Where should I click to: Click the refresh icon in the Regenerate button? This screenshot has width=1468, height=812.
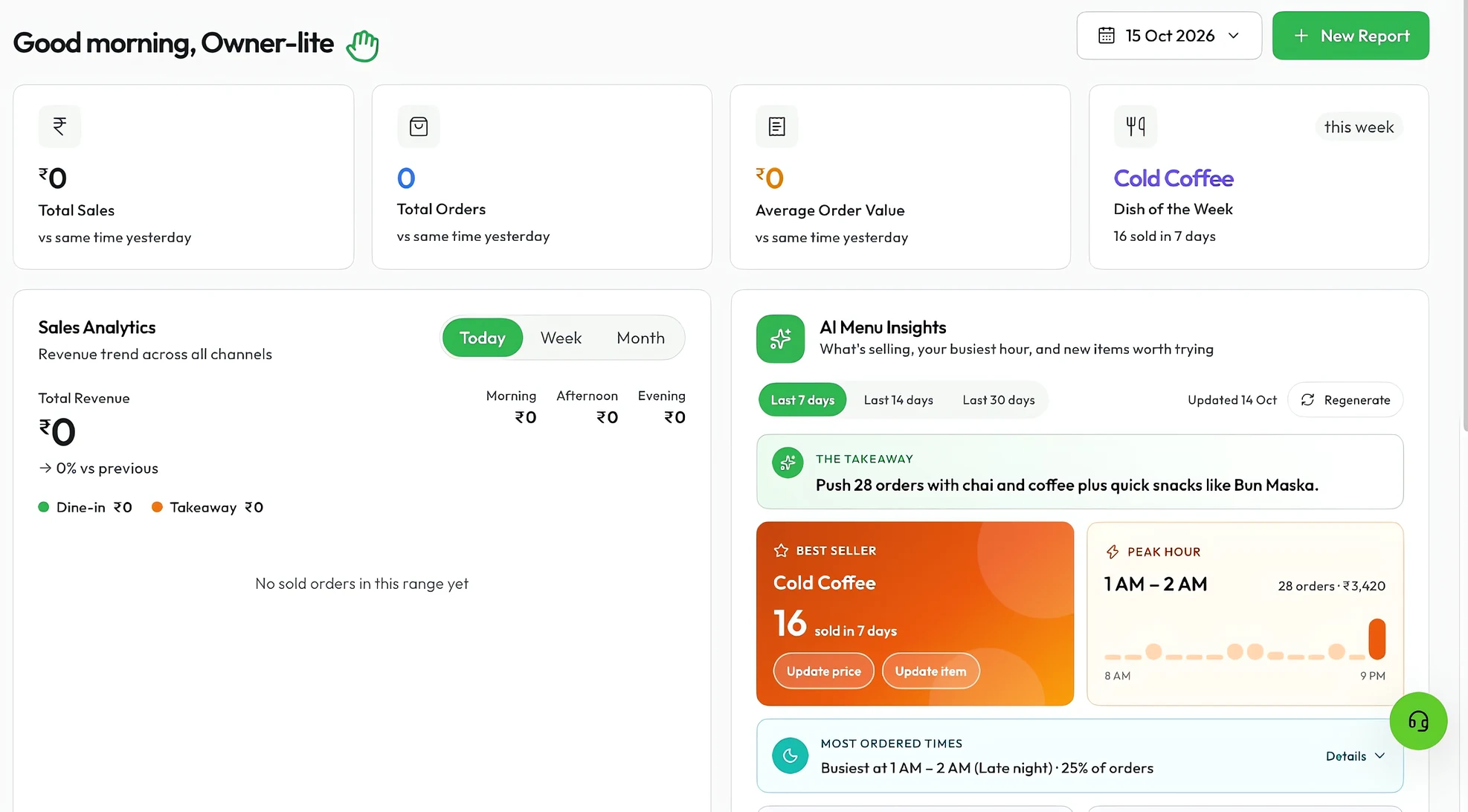pos(1307,400)
